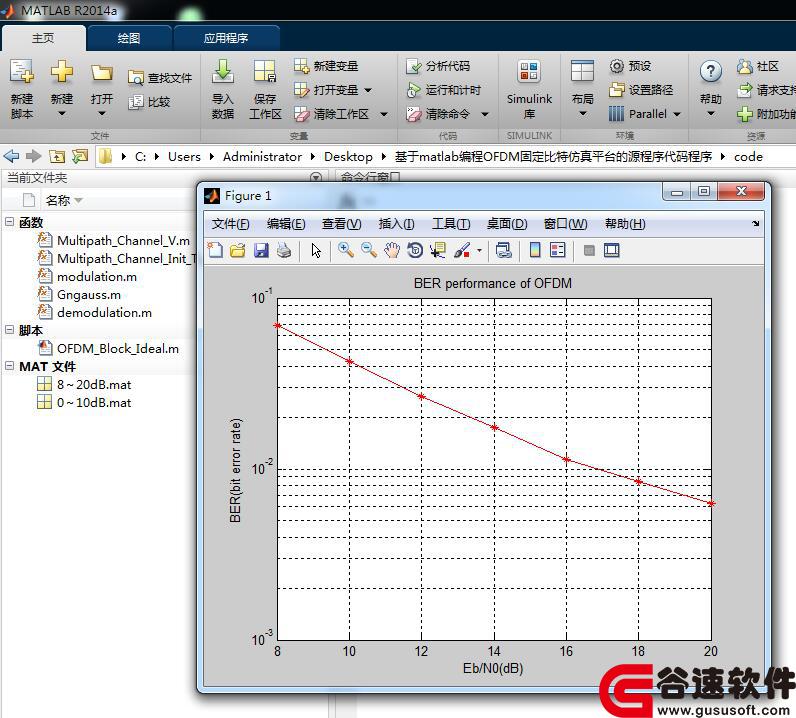Click Run and Time (运行和计时)
The width and height of the screenshot is (796, 718).
coord(443,90)
